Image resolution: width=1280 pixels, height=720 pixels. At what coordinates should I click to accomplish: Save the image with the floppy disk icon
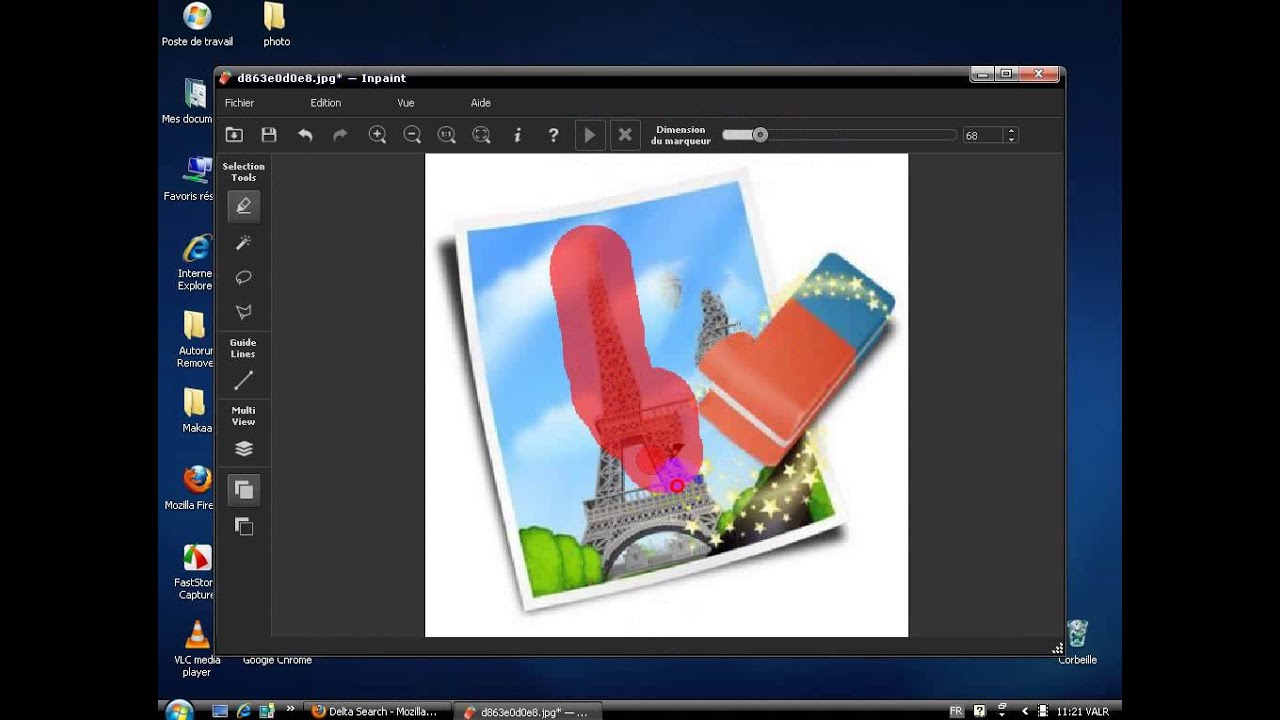(269, 135)
